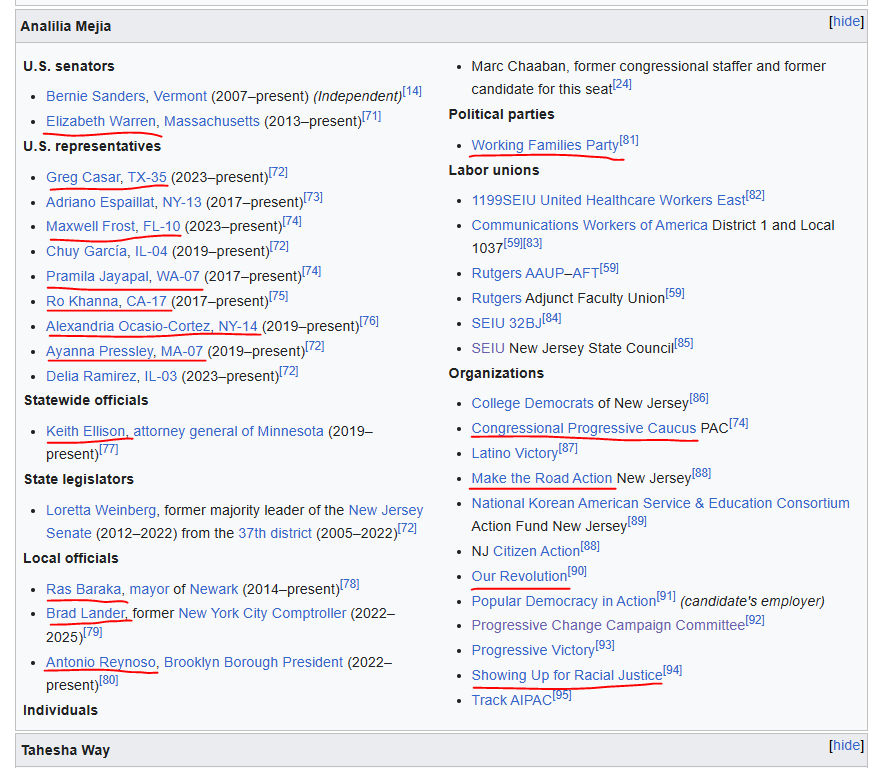Open the Adriano Espaillat link

[100, 202]
